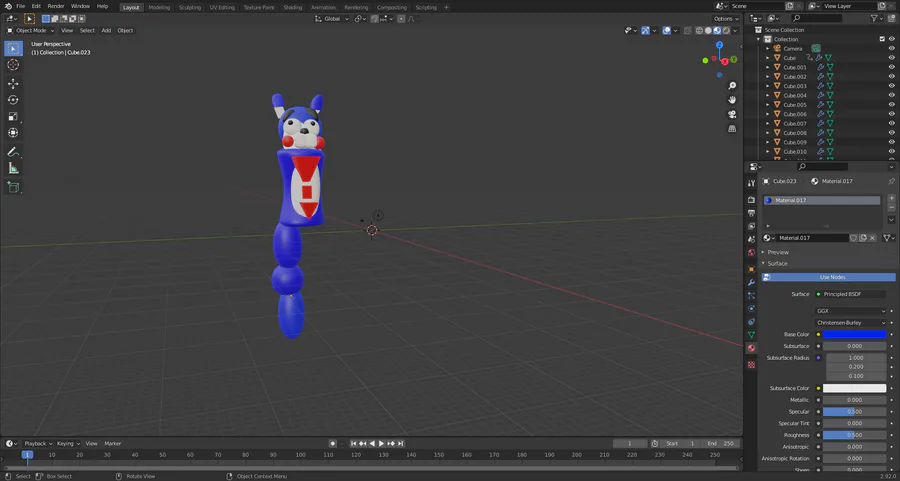Adjust the Specular slider
Viewport: 900px width, 481px height.
(x=854, y=412)
